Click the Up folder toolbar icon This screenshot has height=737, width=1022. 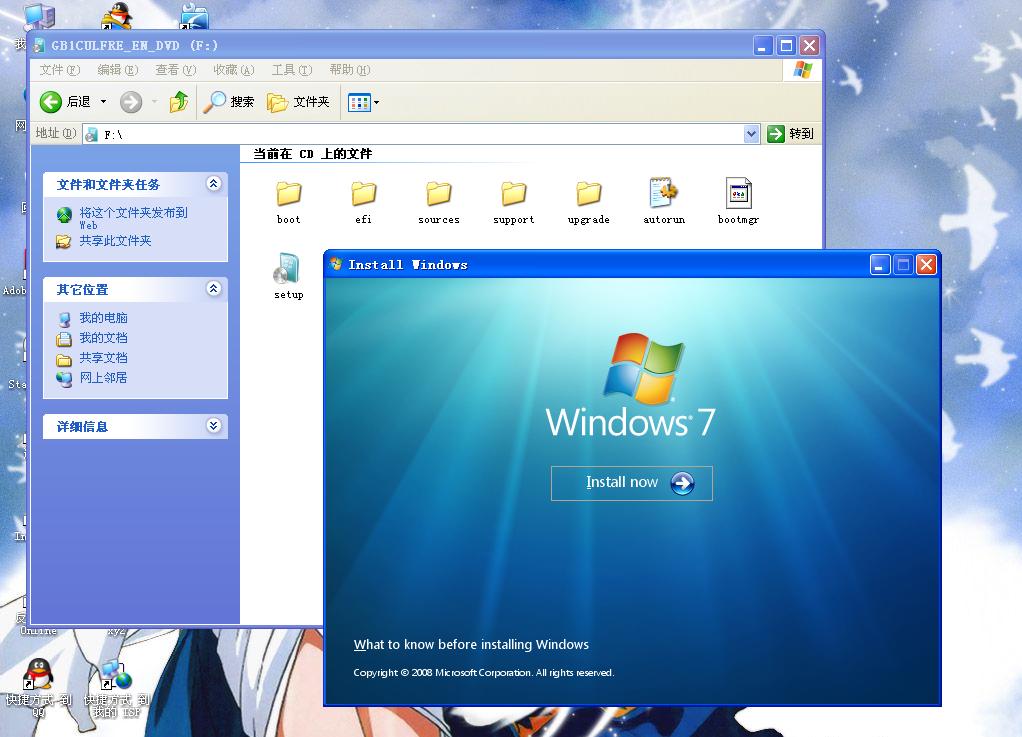tap(179, 102)
